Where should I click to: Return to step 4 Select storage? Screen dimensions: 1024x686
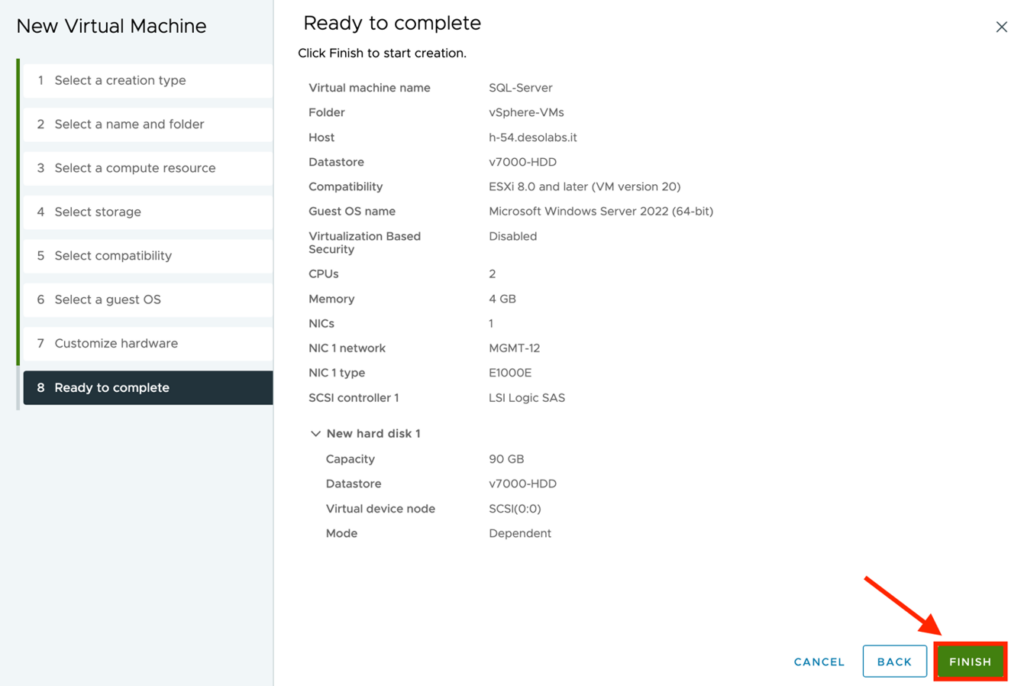coord(98,212)
